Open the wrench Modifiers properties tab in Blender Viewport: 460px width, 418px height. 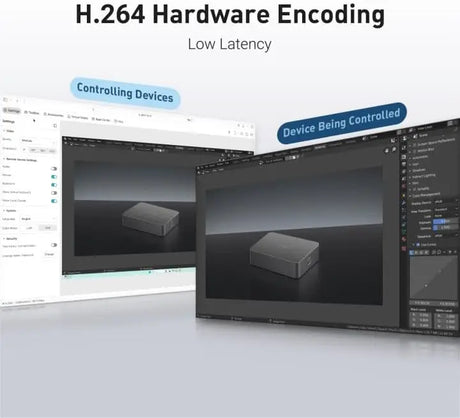(404, 203)
